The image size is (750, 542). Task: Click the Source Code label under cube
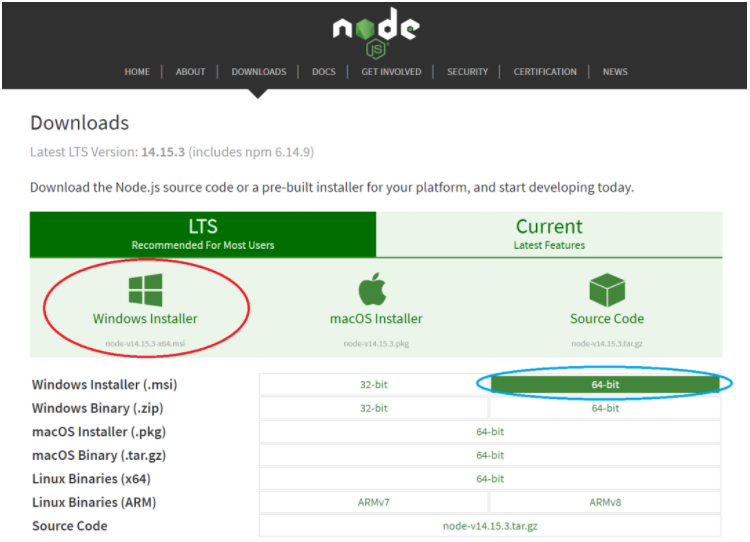[607, 319]
